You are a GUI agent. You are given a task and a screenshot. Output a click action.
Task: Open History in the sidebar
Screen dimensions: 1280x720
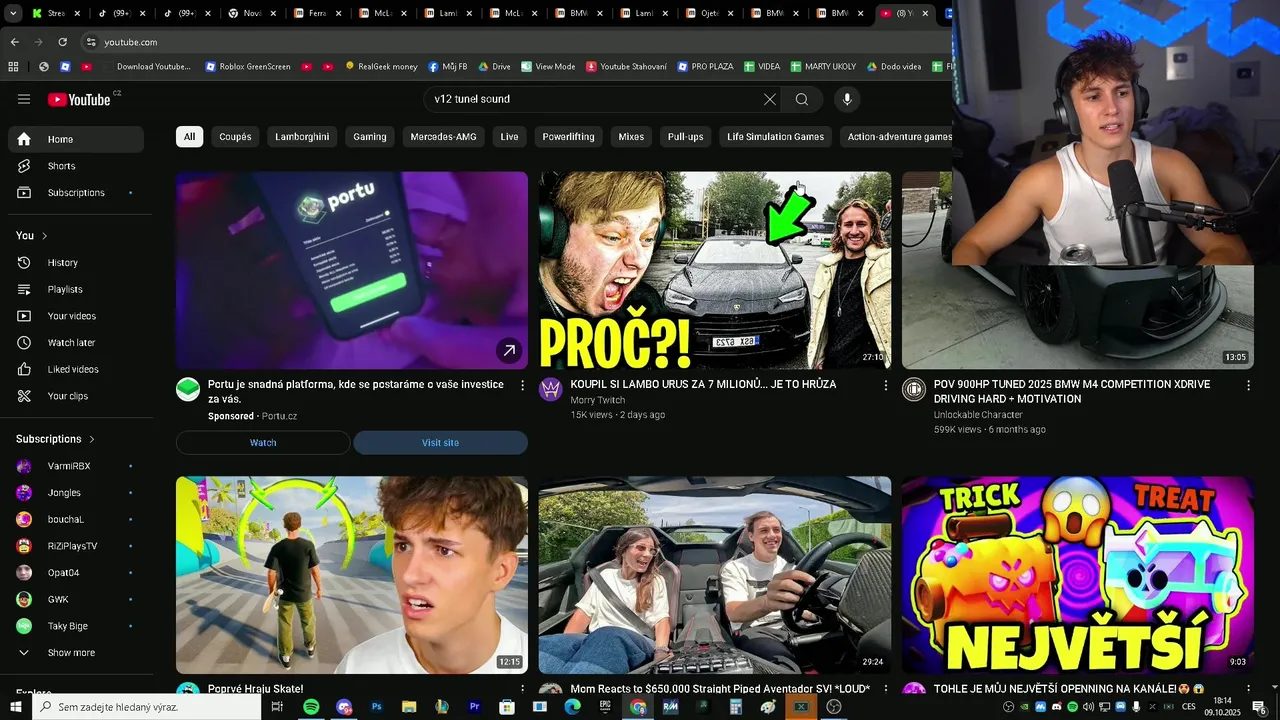pos(76,263)
